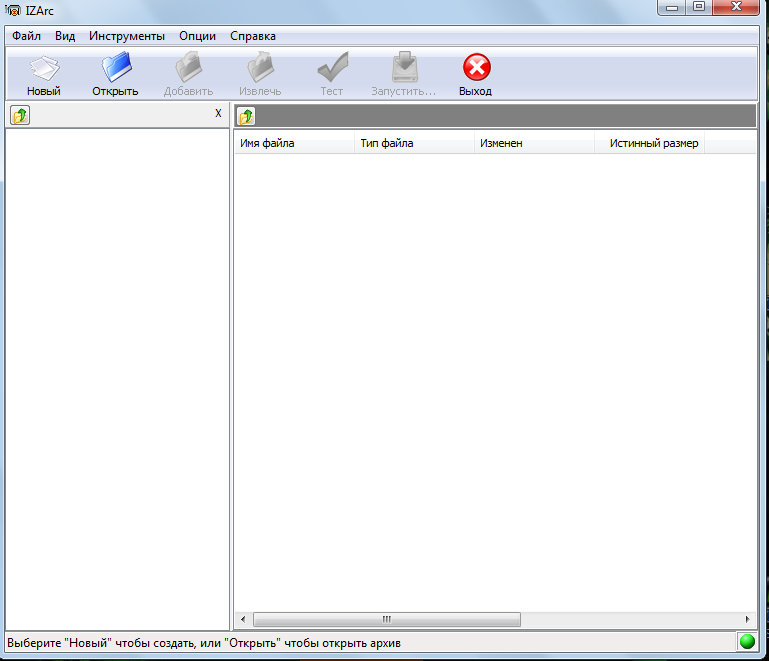Image resolution: width=769 pixels, height=661 pixels.
Task: Sort by Тип файла column header
Action: tap(414, 143)
